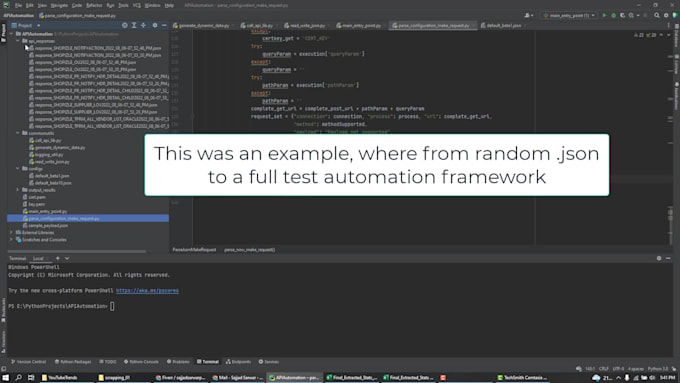Collapse the config folder
The height and width of the screenshot is (383, 680).
18,168
